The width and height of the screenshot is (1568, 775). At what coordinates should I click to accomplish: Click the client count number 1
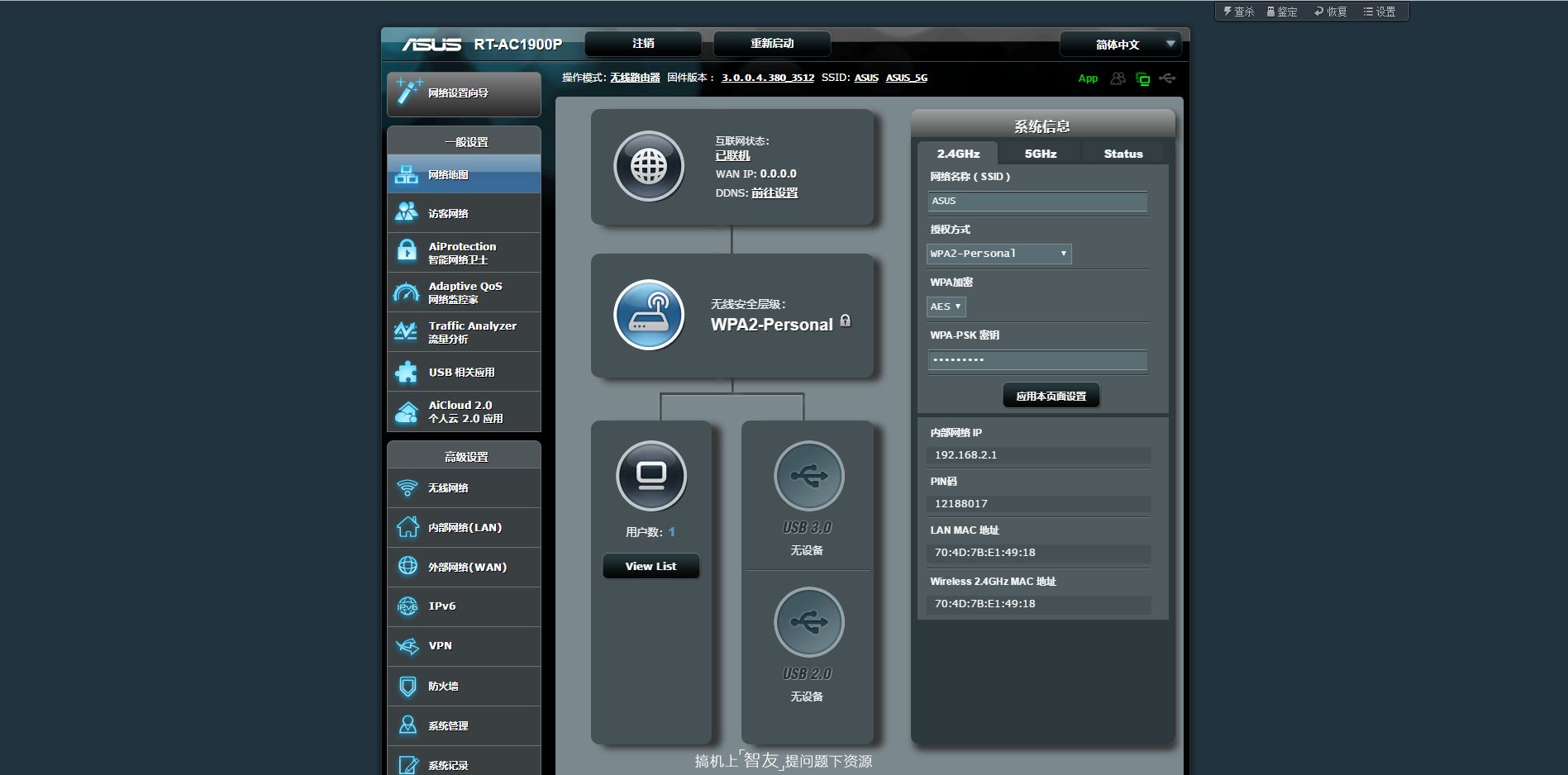[x=672, y=532]
